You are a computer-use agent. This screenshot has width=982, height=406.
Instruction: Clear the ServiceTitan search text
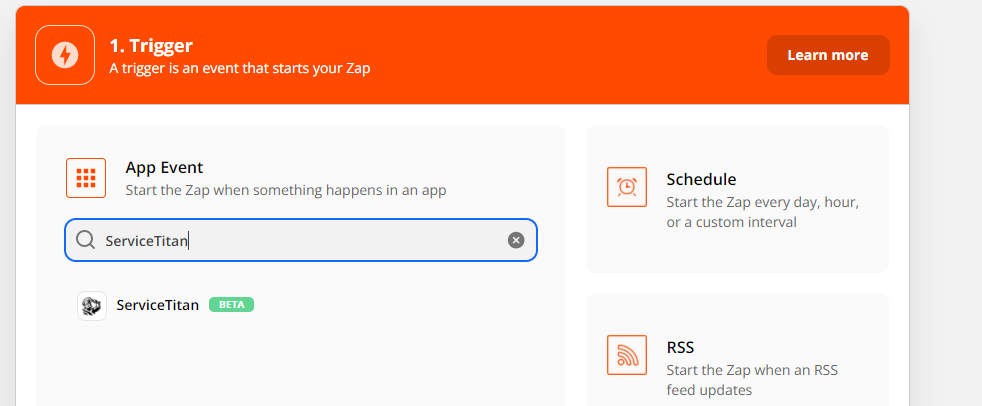tap(516, 240)
